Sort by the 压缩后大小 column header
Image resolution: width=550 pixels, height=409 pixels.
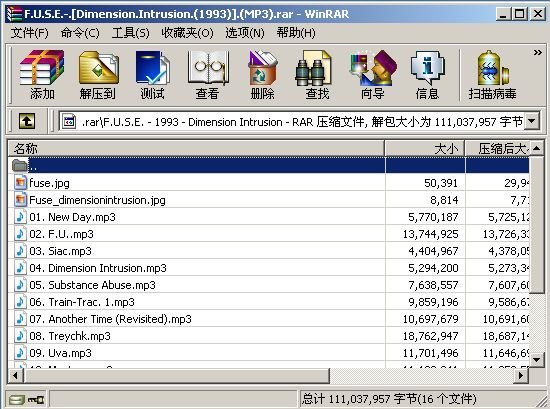coord(497,148)
